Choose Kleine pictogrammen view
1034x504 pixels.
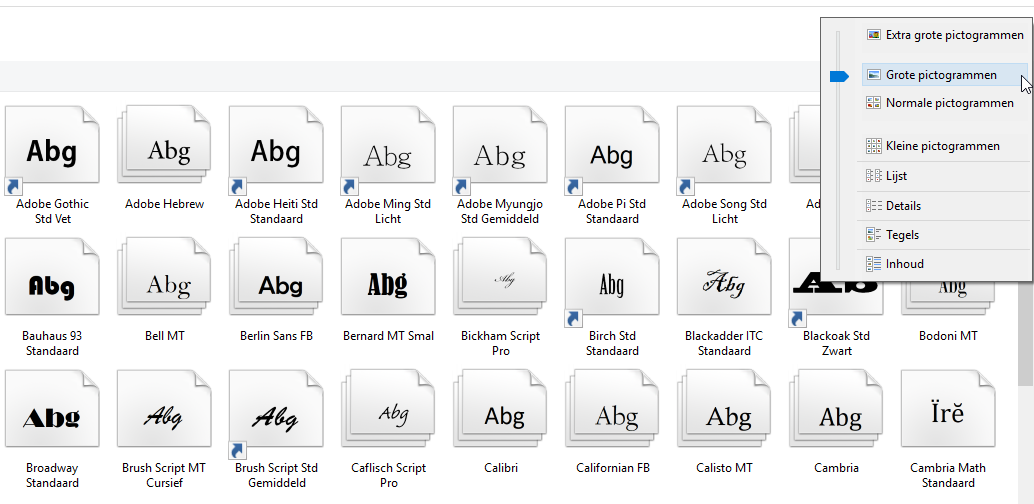click(945, 146)
